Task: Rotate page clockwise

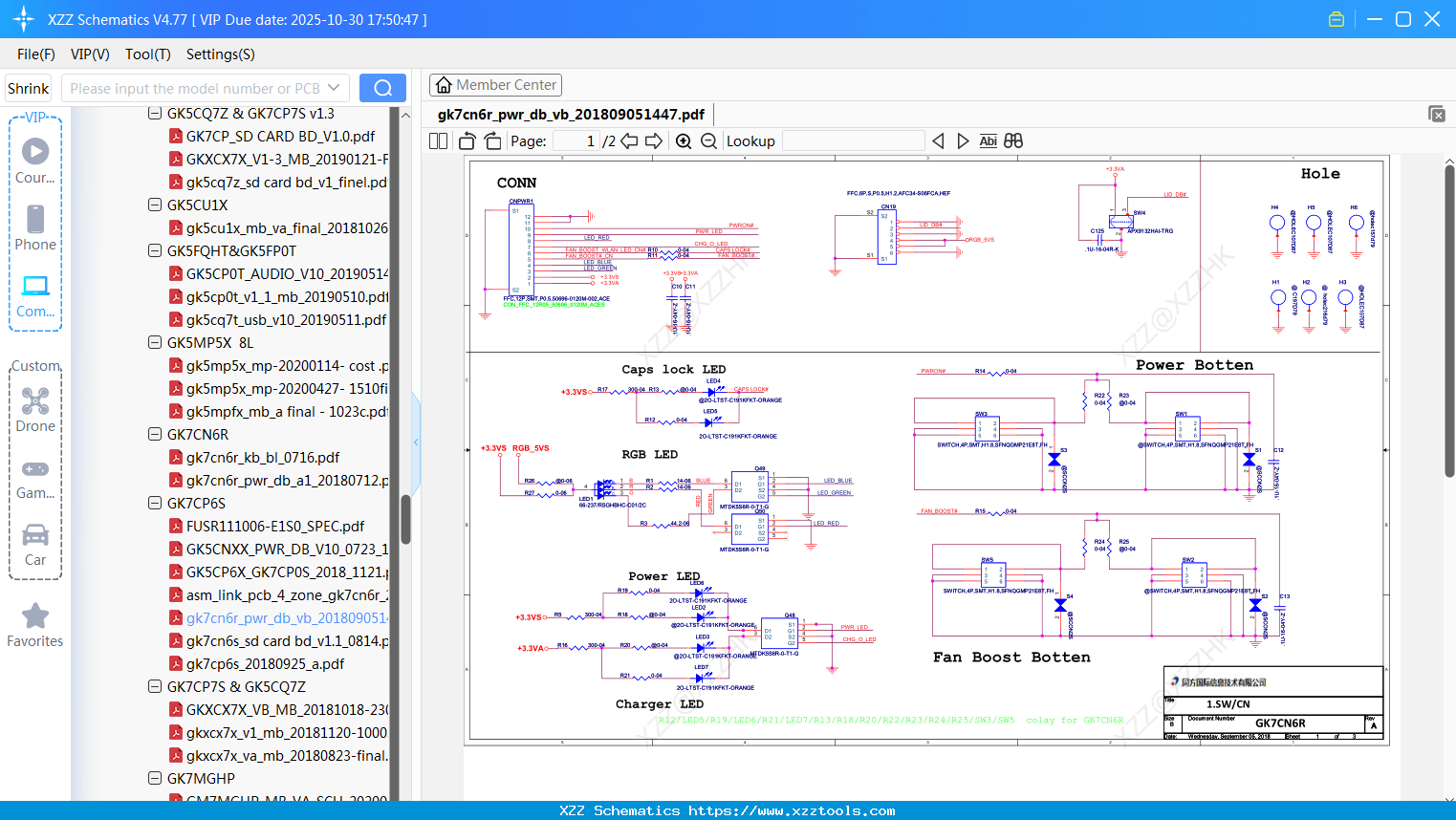Action: pyautogui.click(x=492, y=141)
